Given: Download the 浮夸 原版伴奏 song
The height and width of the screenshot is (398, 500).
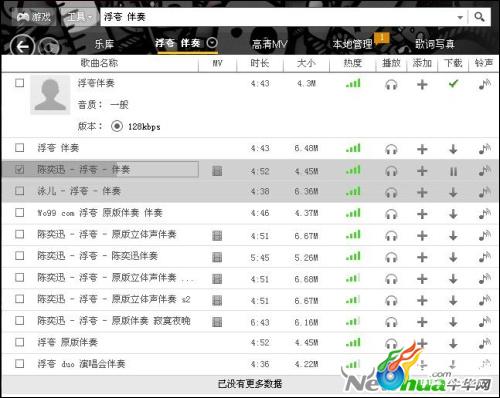Looking at the screenshot, I should [x=453, y=343].
